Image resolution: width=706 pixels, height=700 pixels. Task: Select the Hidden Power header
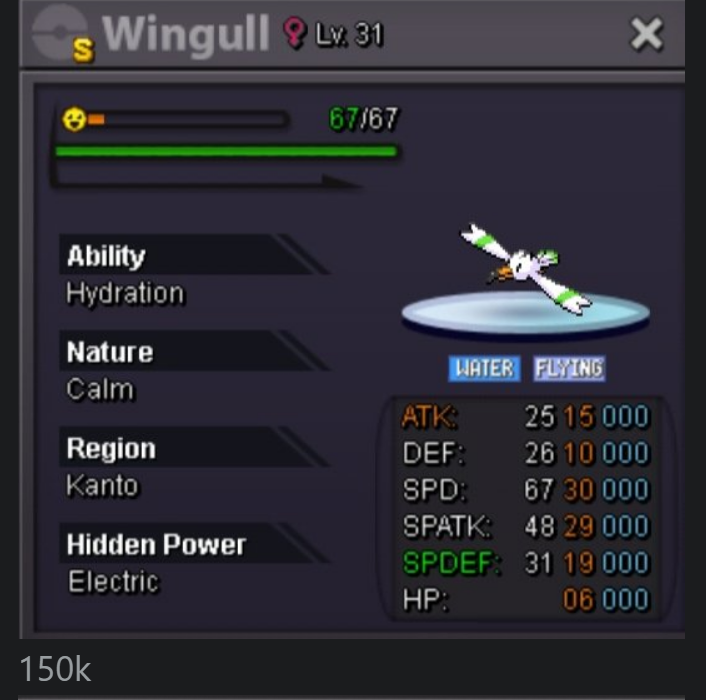click(x=194, y=544)
